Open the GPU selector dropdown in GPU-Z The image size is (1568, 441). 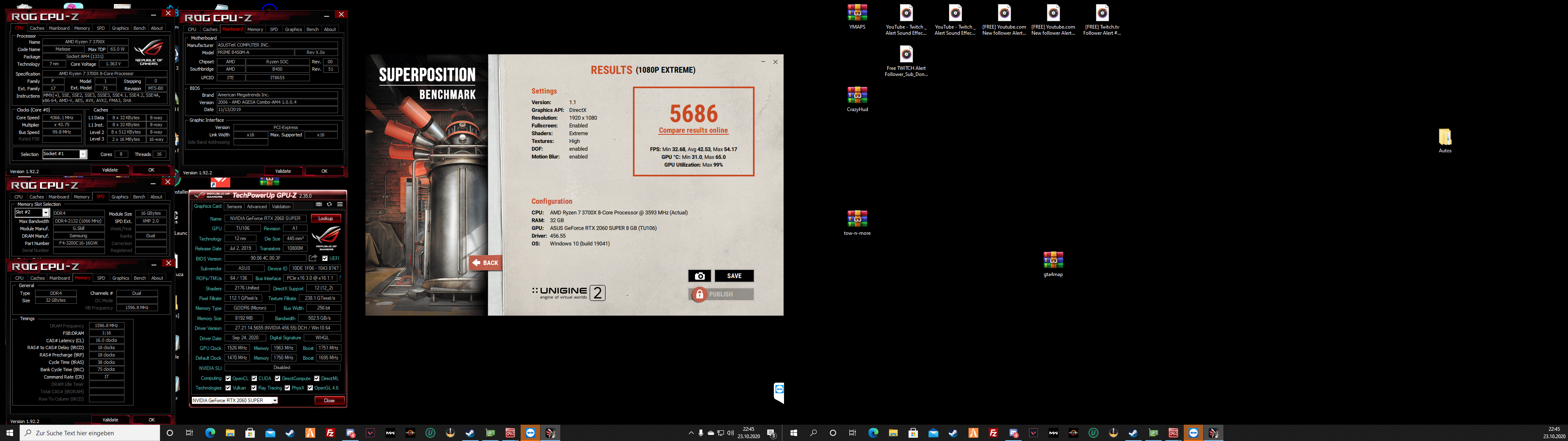point(234,400)
